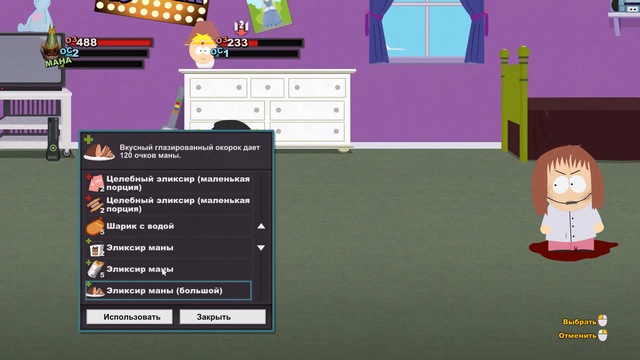Click the carton mana potion icon
This screenshot has width=640, height=360.
[96, 248]
